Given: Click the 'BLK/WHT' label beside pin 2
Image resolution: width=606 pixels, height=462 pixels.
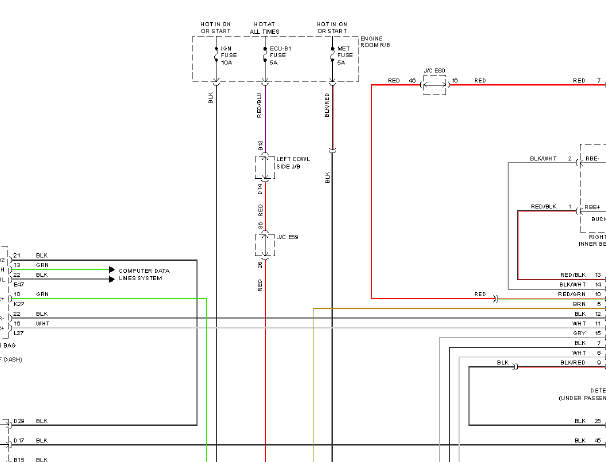Looking at the screenshot, I should click(x=543, y=159).
